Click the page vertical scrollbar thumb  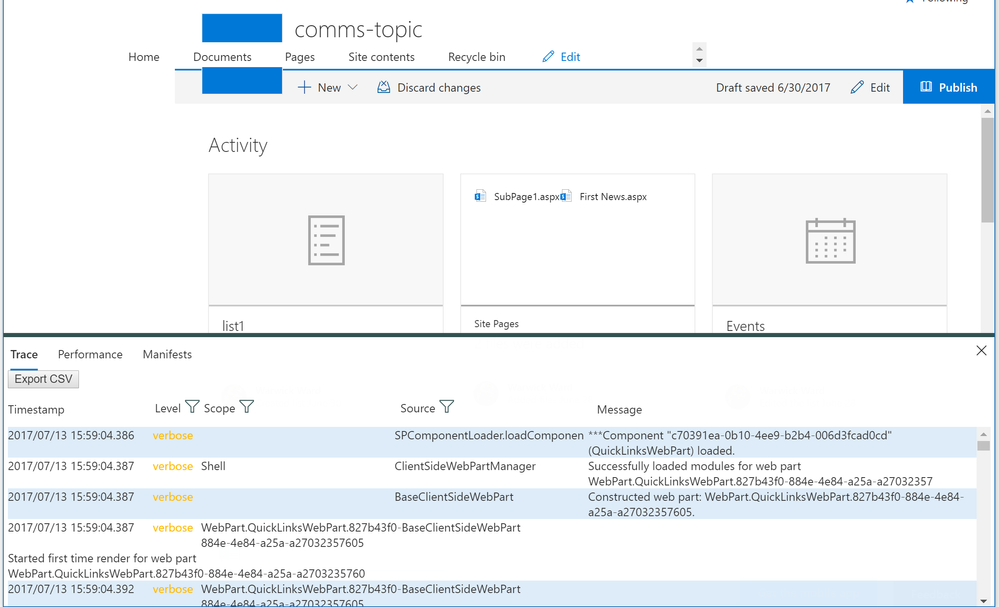tap(987, 169)
